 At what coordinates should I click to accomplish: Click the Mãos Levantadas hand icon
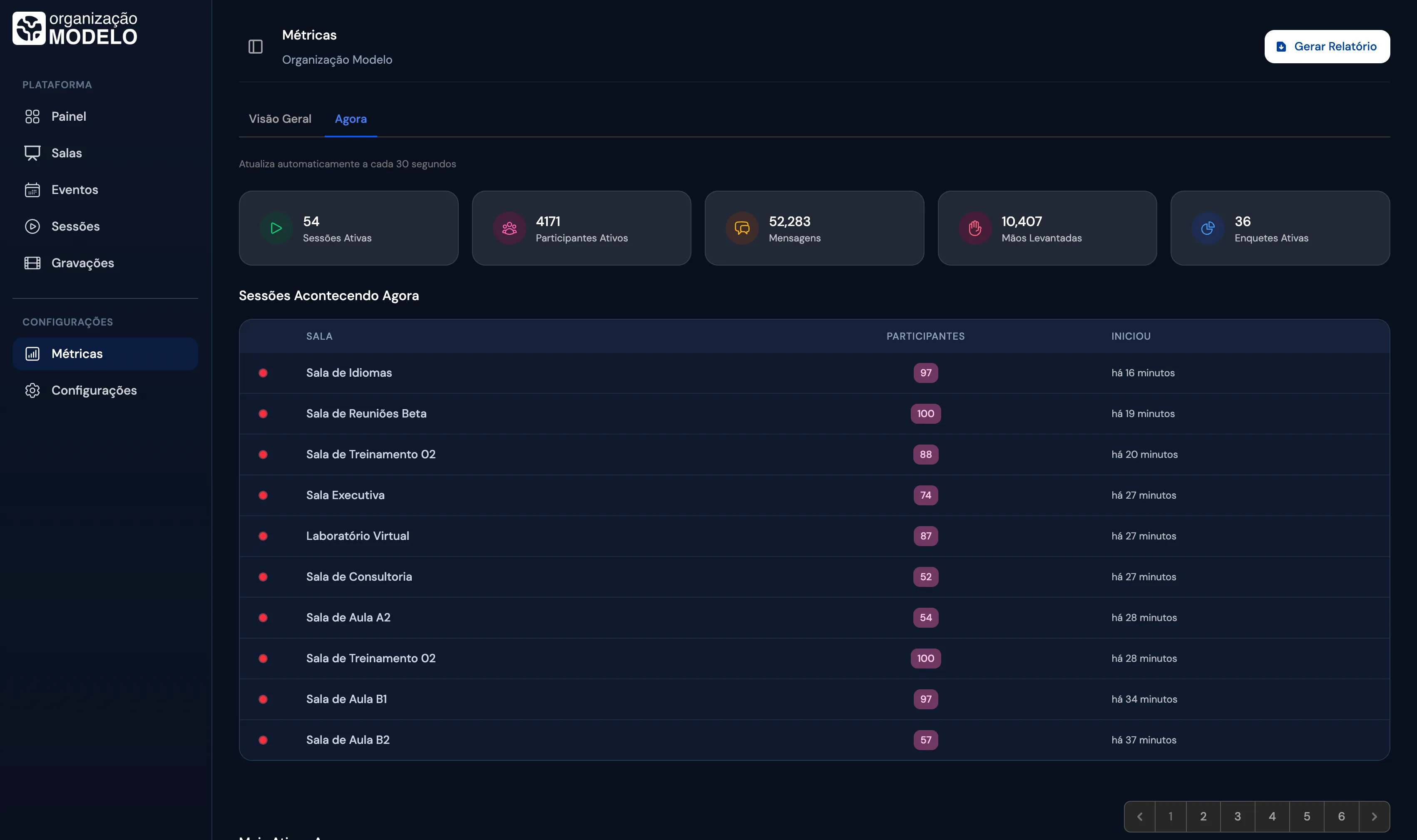click(x=974, y=228)
